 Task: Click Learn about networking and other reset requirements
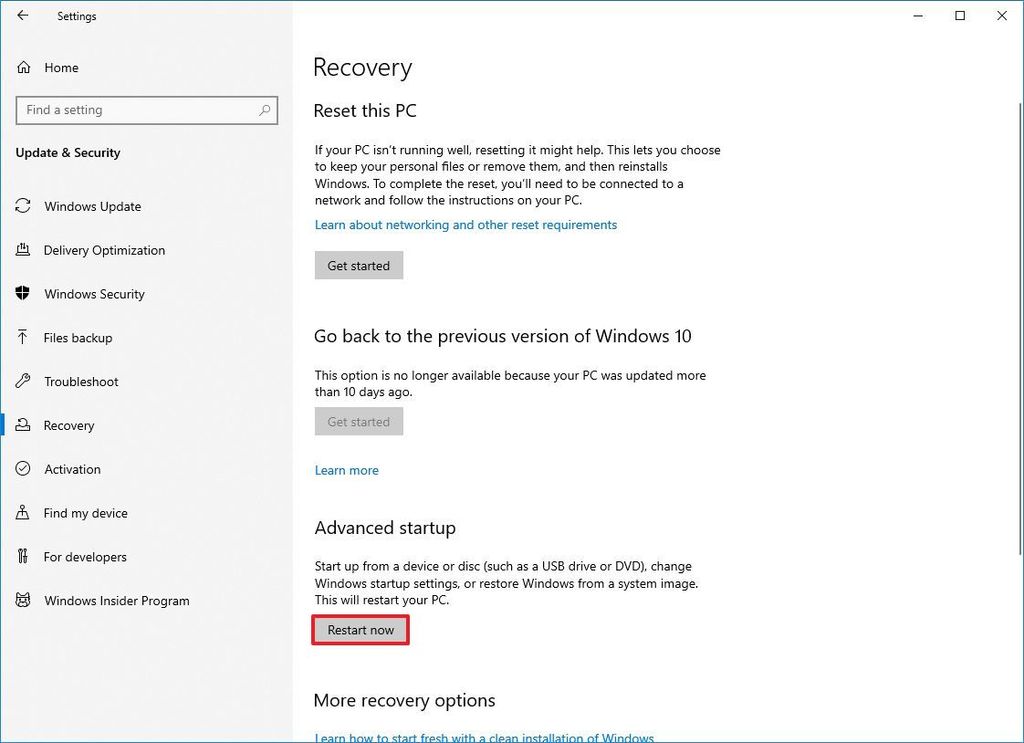coord(465,224)
